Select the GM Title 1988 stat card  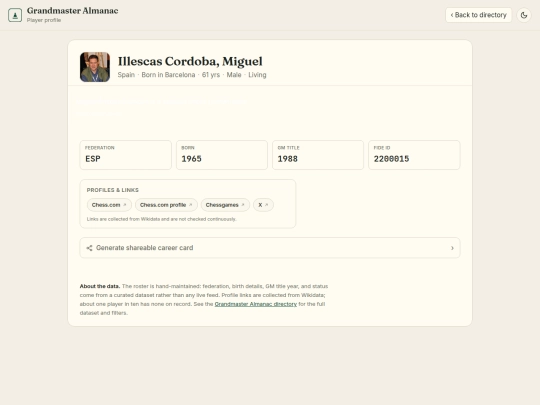coord(318,155)
